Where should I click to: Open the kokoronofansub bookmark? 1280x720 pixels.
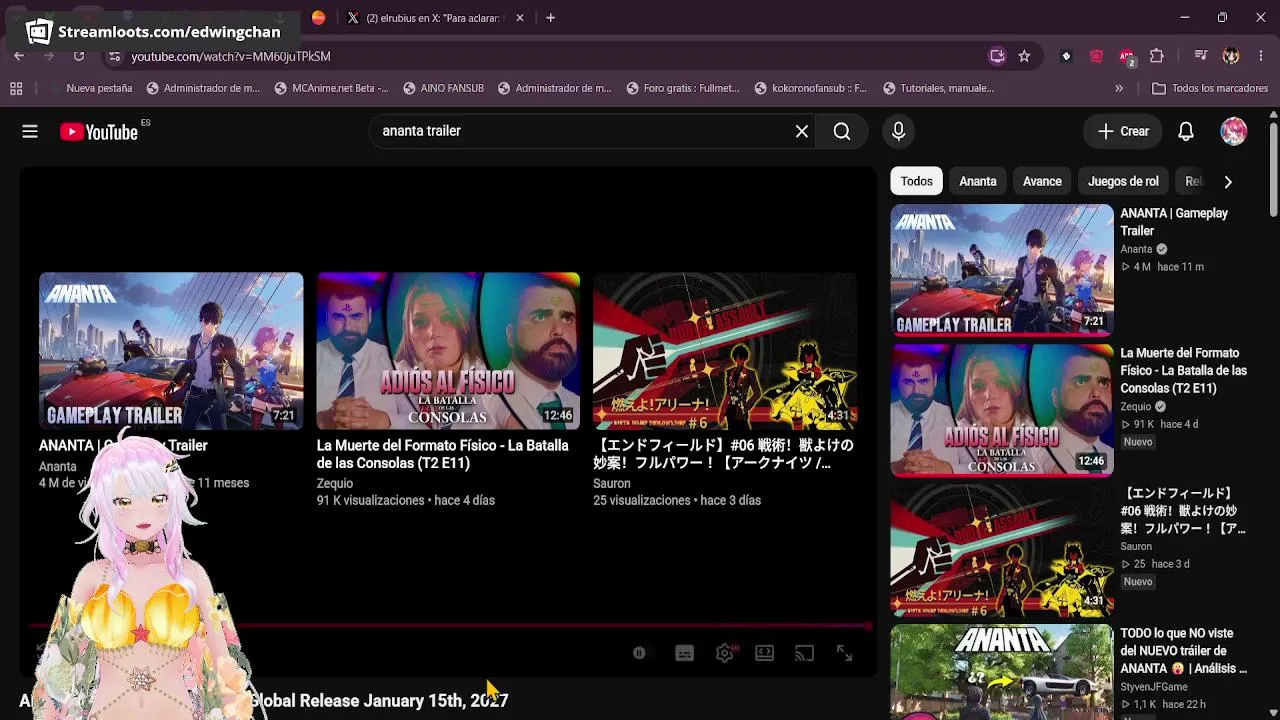[x=811, y=88]
